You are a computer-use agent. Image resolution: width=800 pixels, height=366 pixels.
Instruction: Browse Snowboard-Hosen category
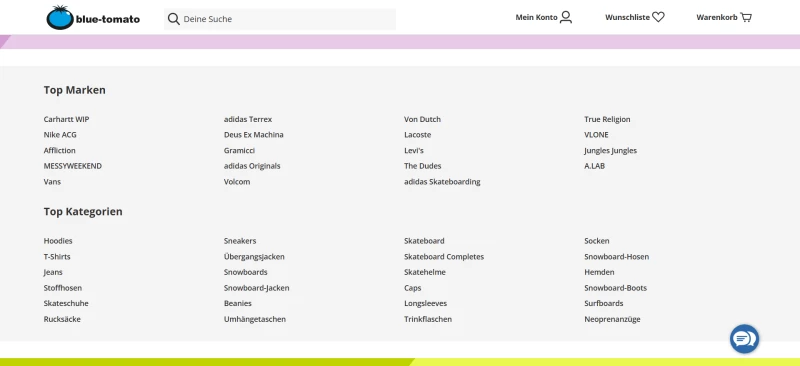[x=617, y=257]
